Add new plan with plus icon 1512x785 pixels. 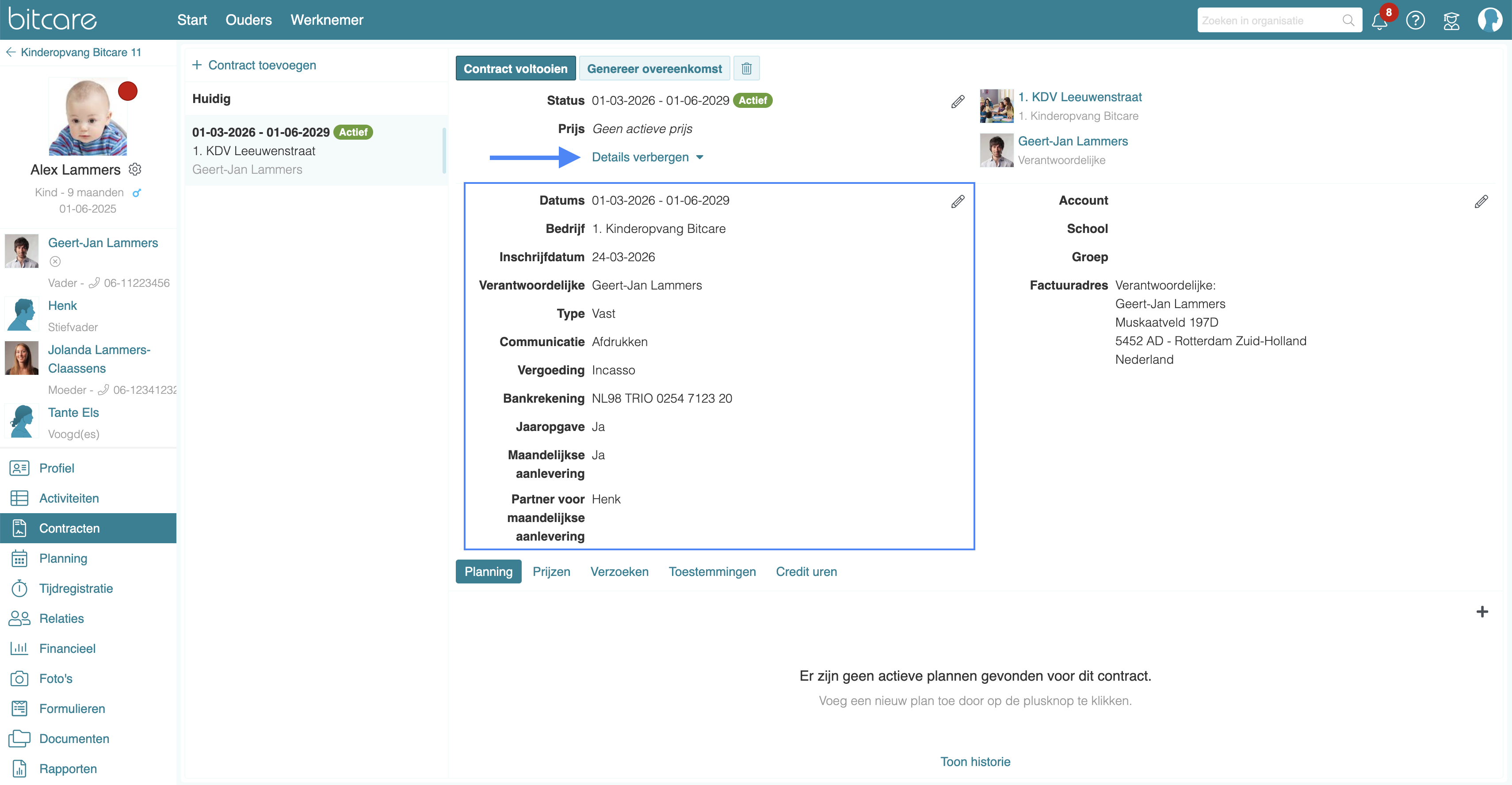pos(1481,612)
